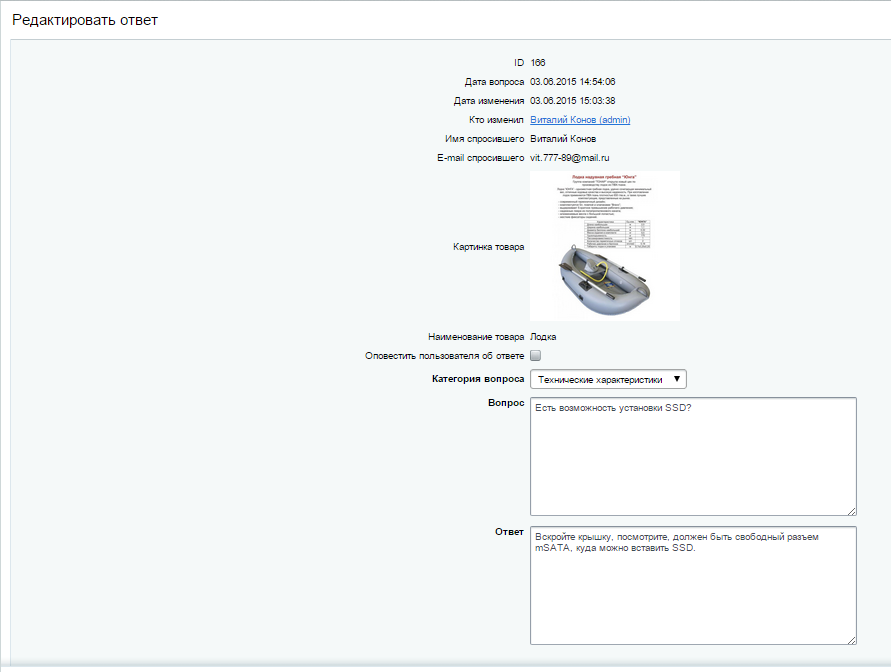
Task: Click the Картинка товара label
Action: [488, 246]
